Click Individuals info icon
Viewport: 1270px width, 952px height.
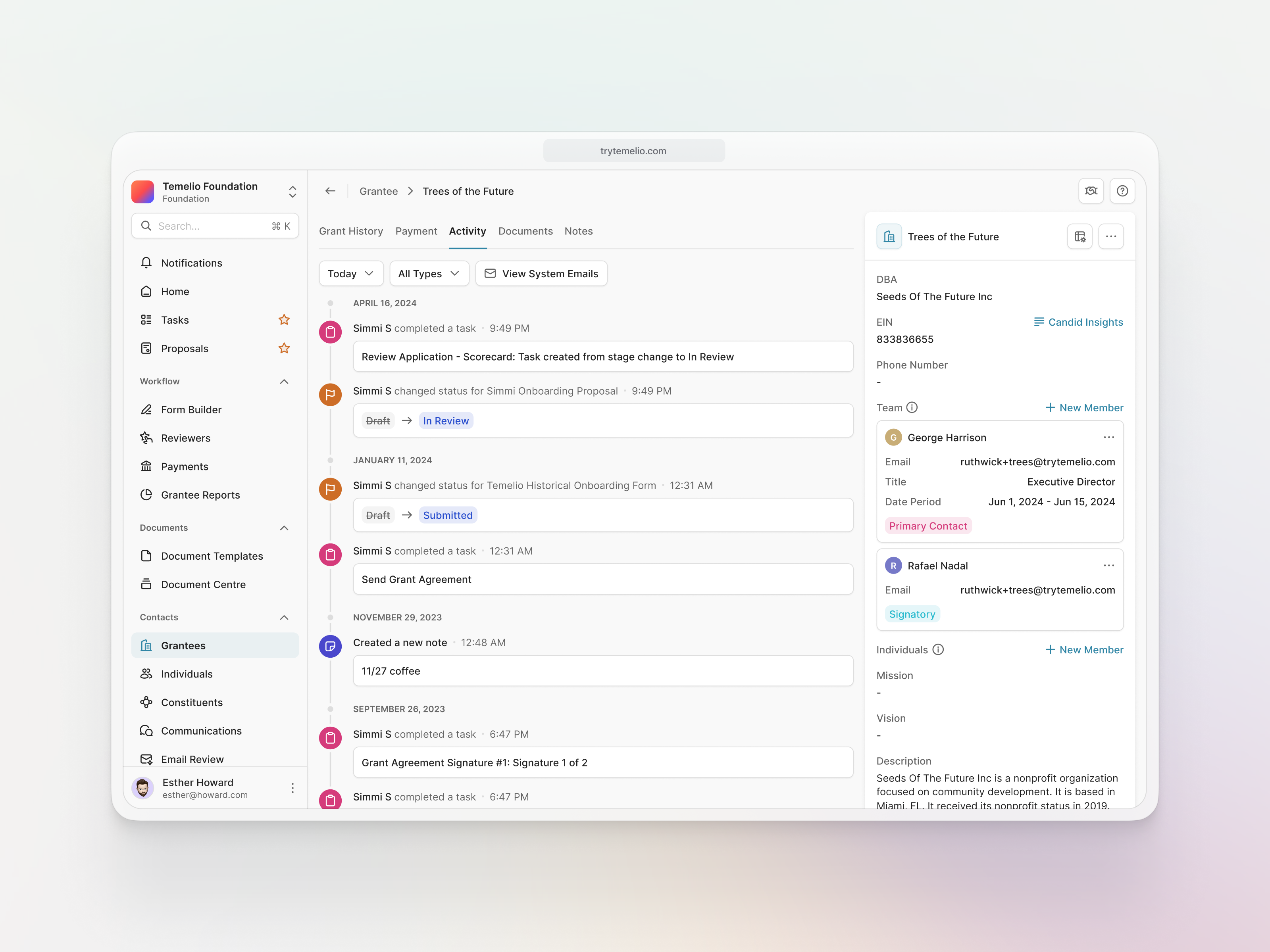click(937, 650)
